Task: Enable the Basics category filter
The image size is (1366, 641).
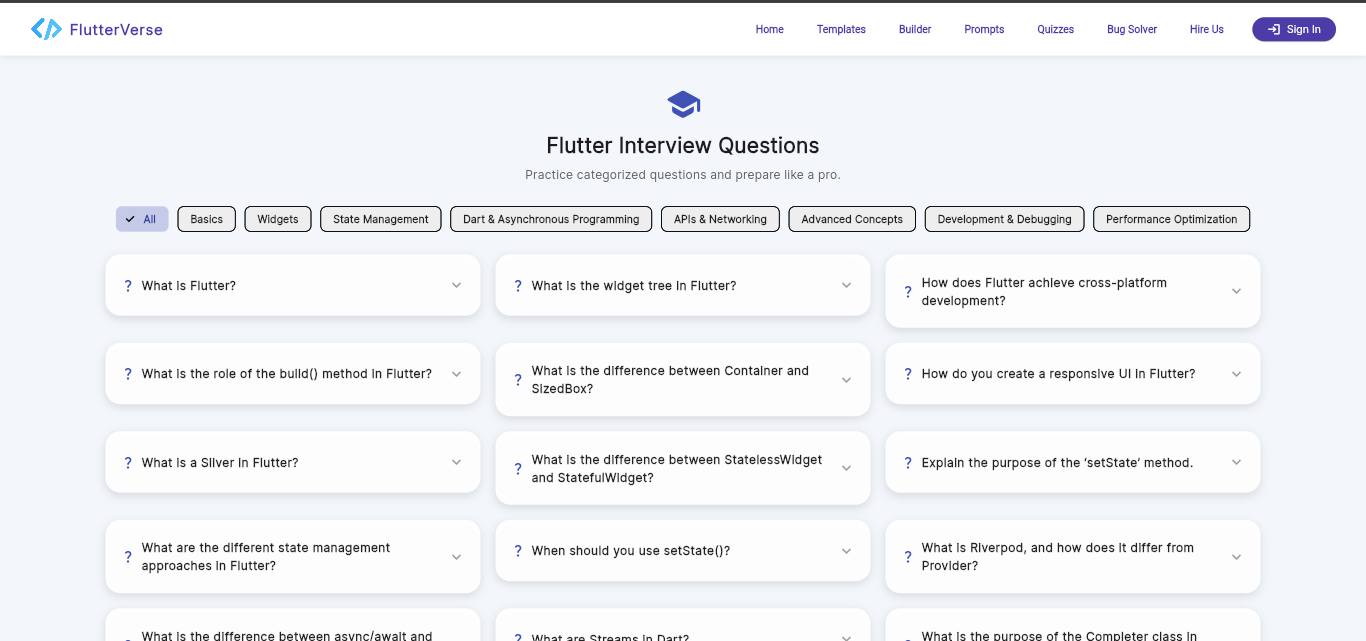Action: point(206,219)
